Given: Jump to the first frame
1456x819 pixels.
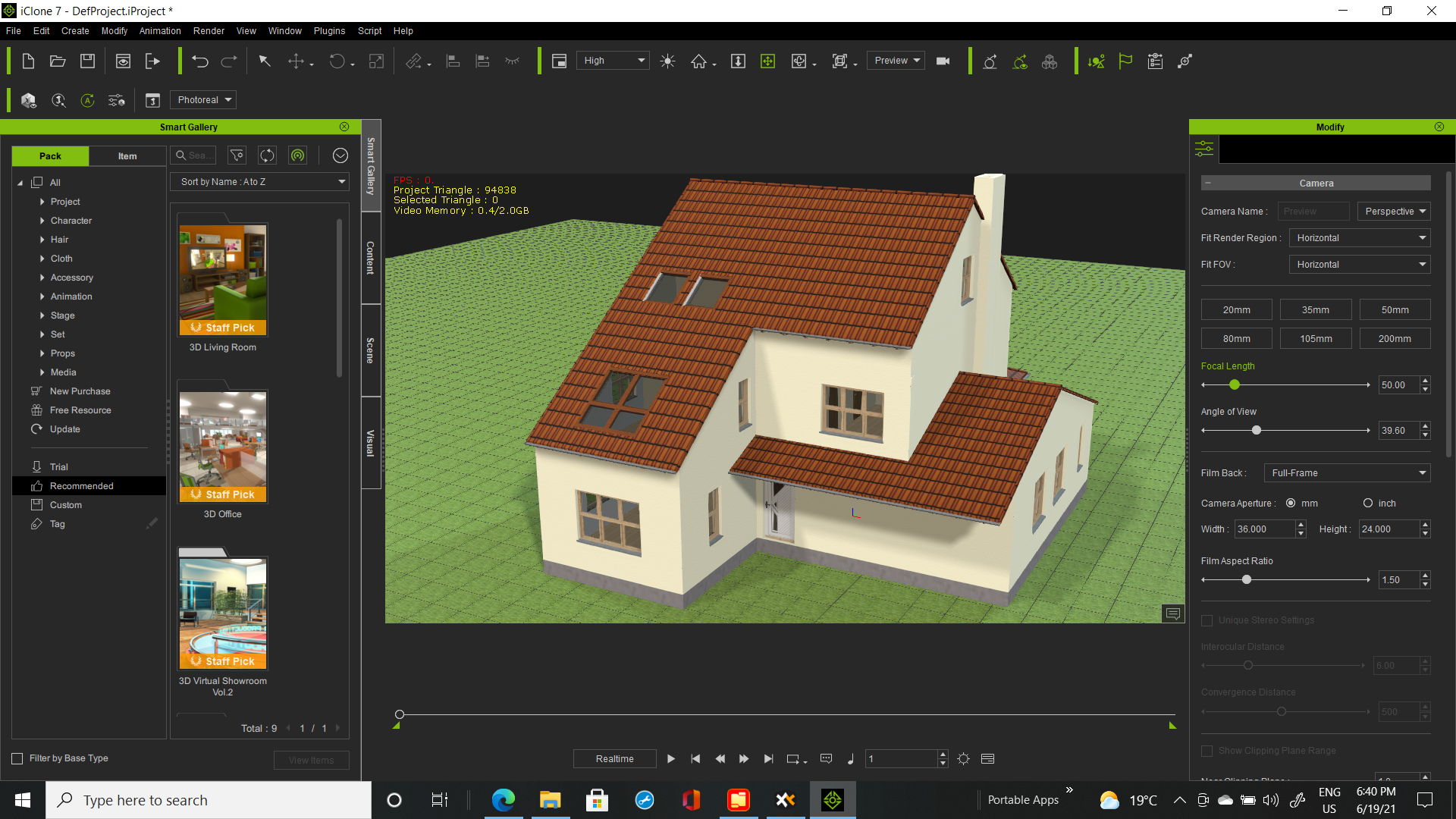Looking at the screenshot, I should (x=695, y=759).
